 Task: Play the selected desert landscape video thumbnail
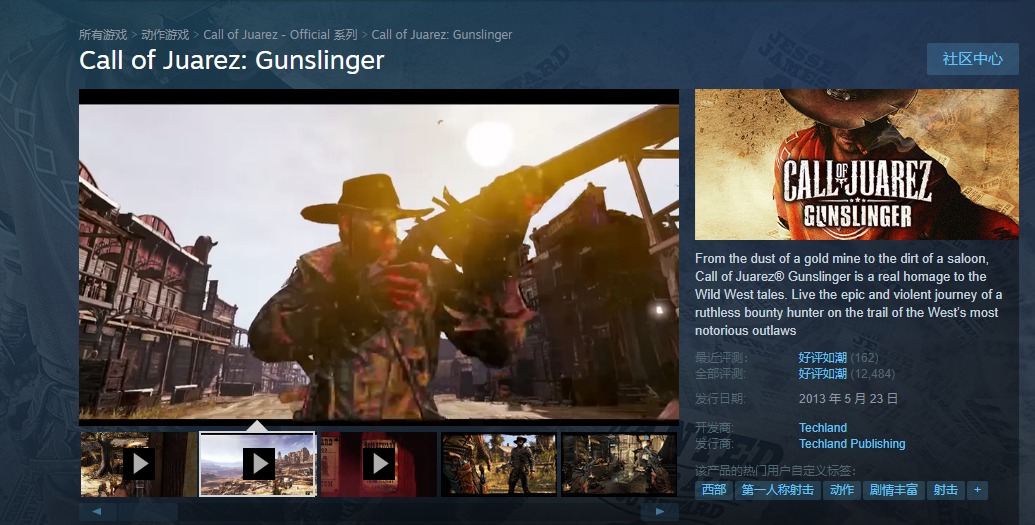tap(257, 464)
